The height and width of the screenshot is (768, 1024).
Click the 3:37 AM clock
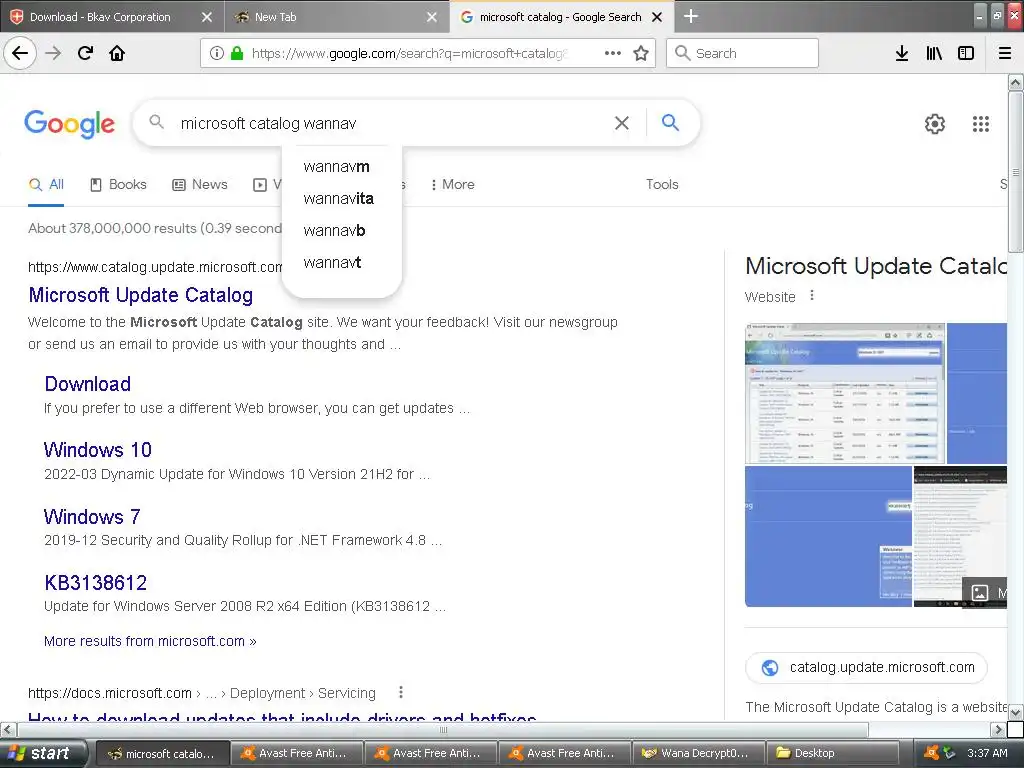tap(987, 753)
